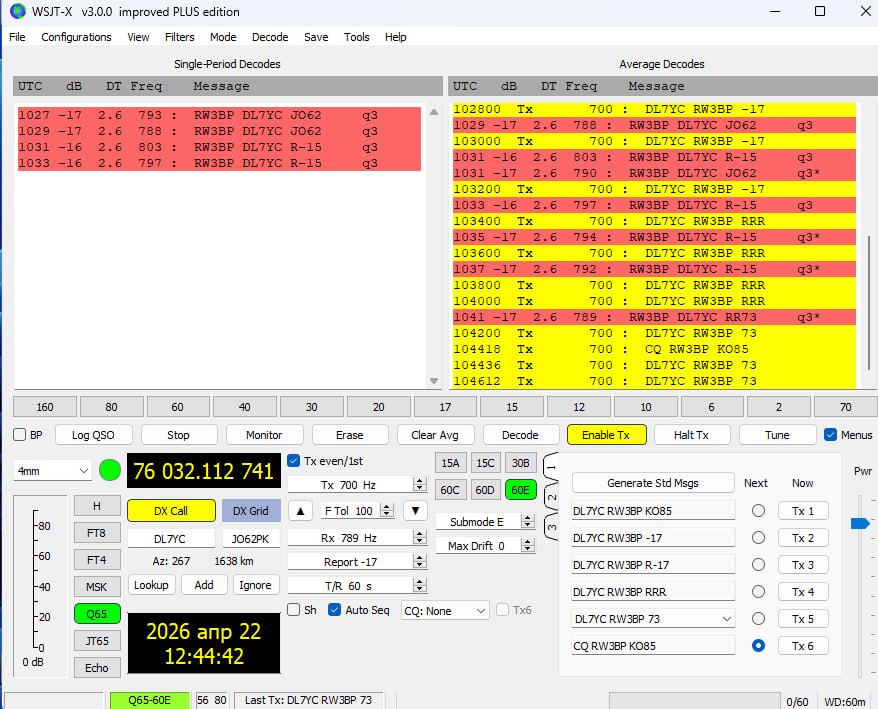Click the DX Grid field JO62PK

tap(250, 538)
